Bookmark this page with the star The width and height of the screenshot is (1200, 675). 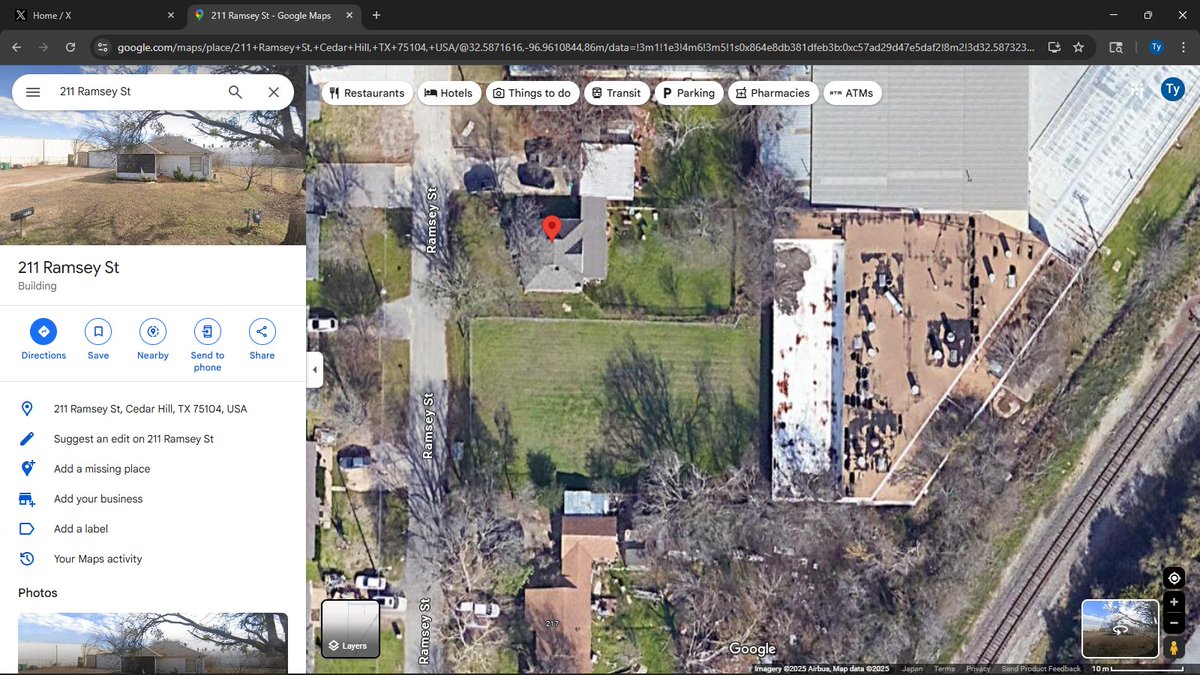(1078, 47)
